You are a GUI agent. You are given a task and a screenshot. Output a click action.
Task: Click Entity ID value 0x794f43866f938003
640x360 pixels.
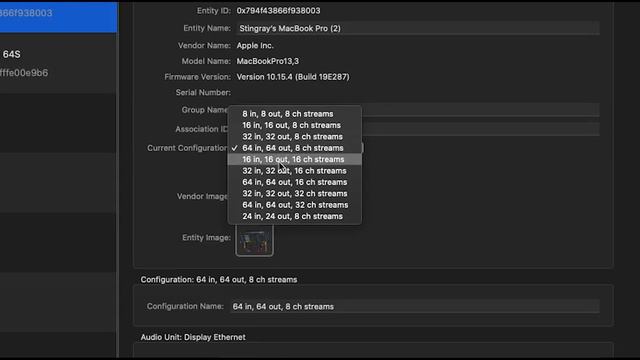[x=278, y=11]
